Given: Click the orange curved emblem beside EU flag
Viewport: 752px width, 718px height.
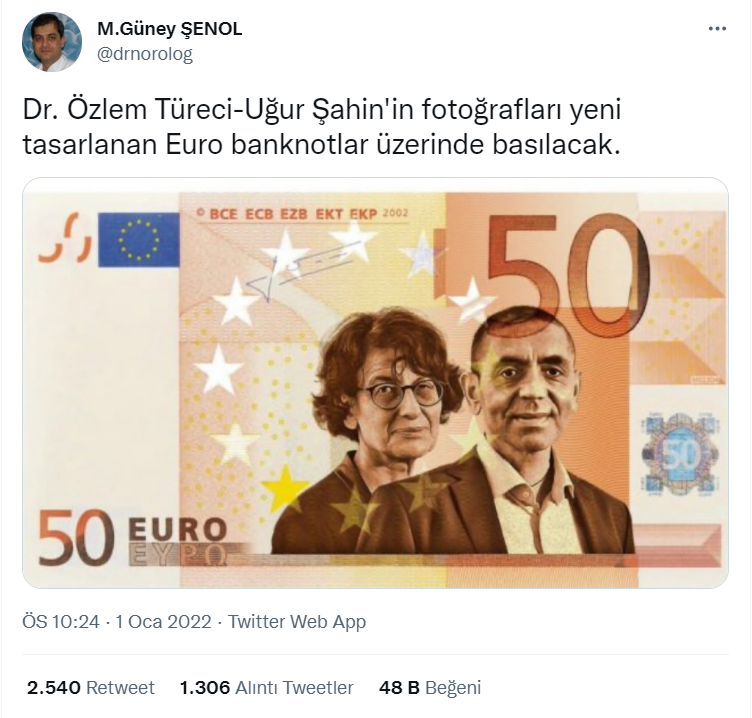Looking at the screenshot, I should (x=65, y=238).
